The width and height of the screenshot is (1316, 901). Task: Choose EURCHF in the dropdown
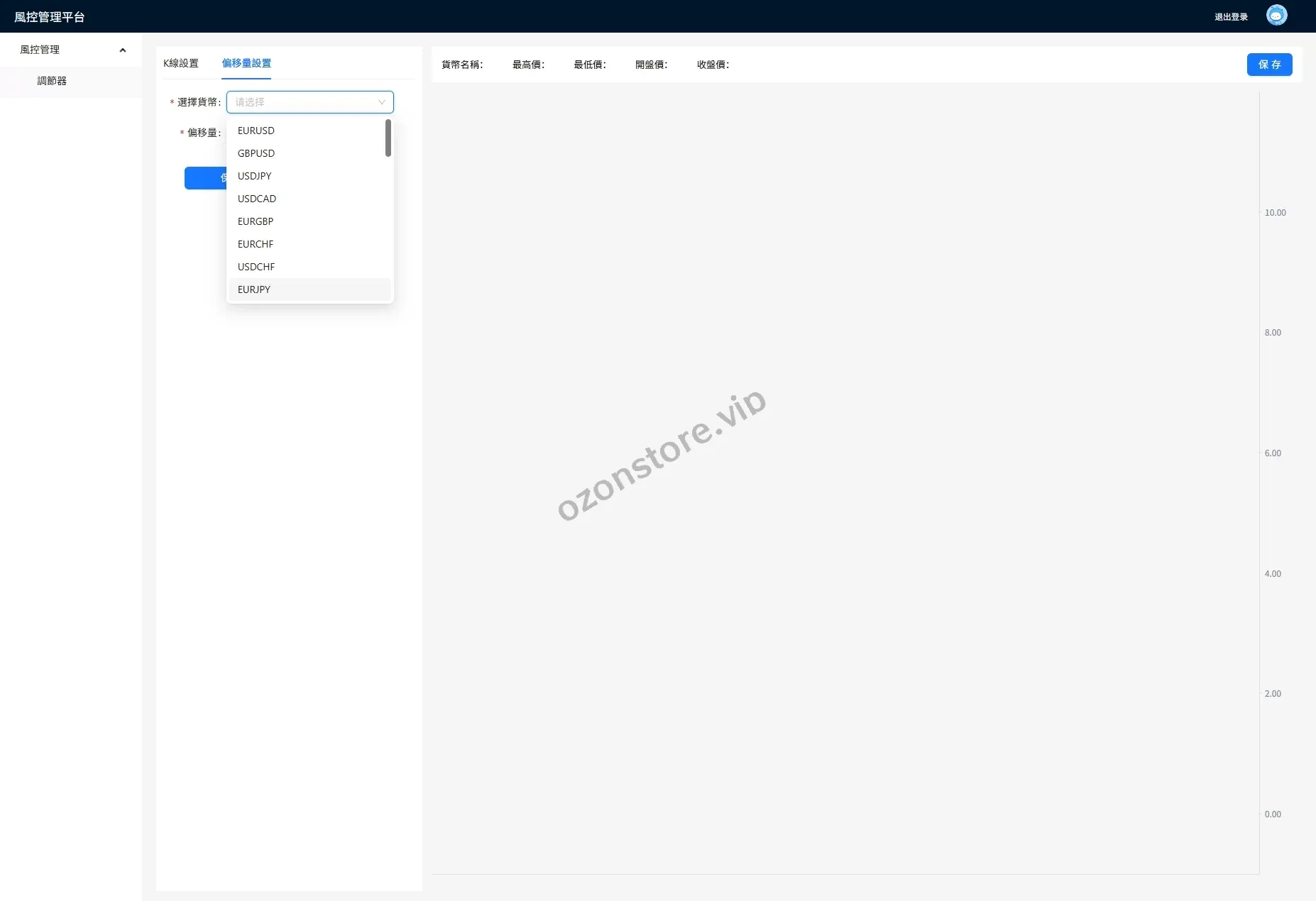pyautogui.click(x=256, y=244)
